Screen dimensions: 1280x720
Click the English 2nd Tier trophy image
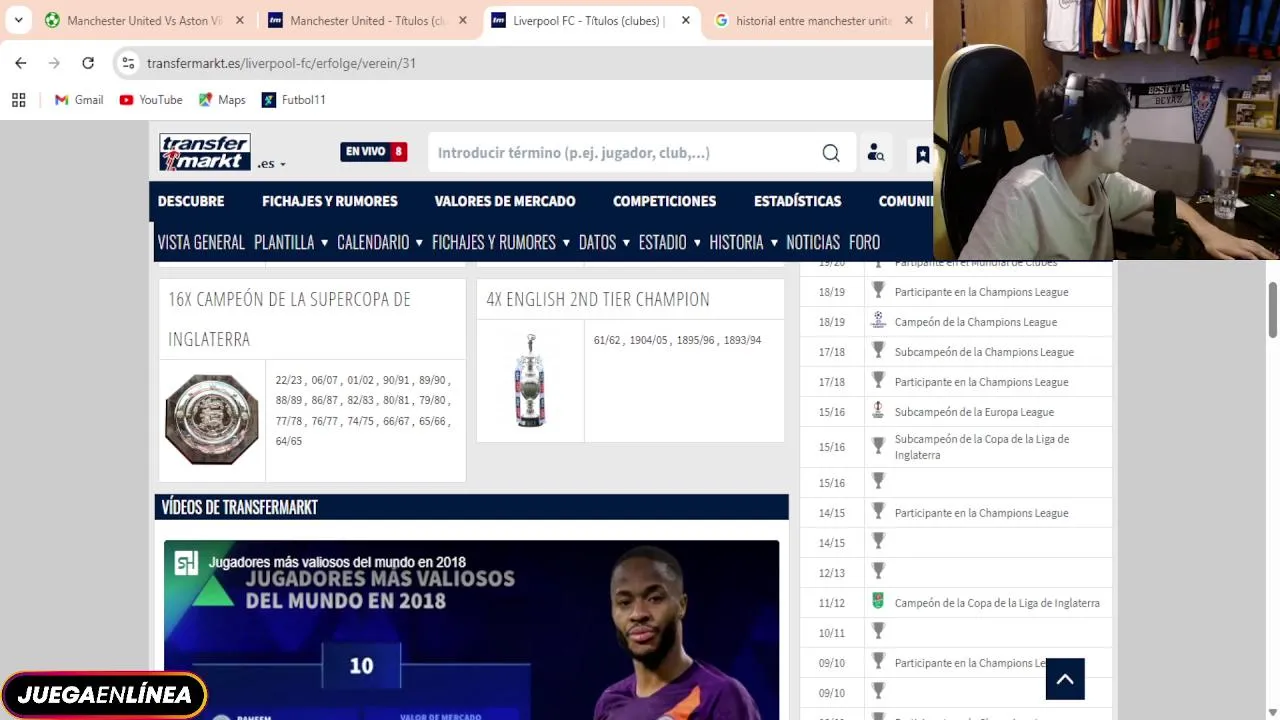click(530, 381)
